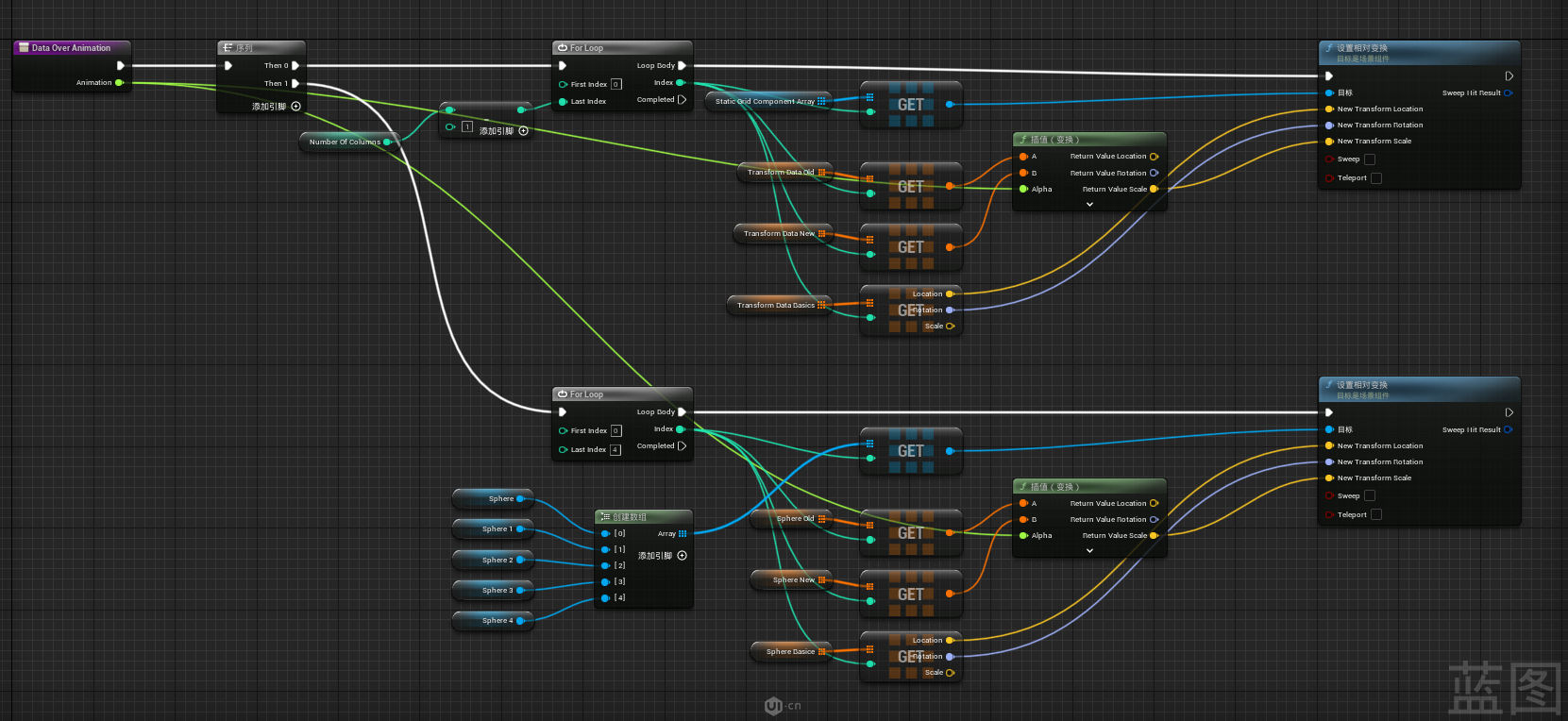Click the Data Over Animation event node icon
This screenshot has height=721, width=1568.
[24, 48]
